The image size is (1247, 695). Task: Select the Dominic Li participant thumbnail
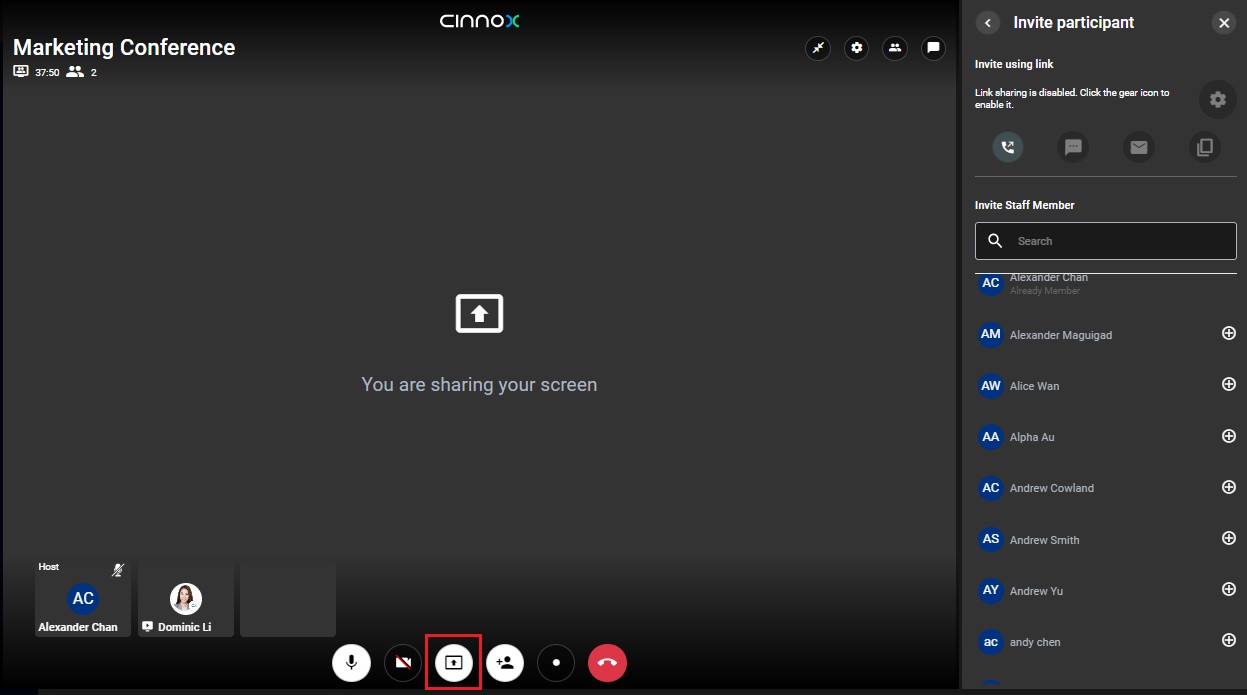tap(186, 598)
